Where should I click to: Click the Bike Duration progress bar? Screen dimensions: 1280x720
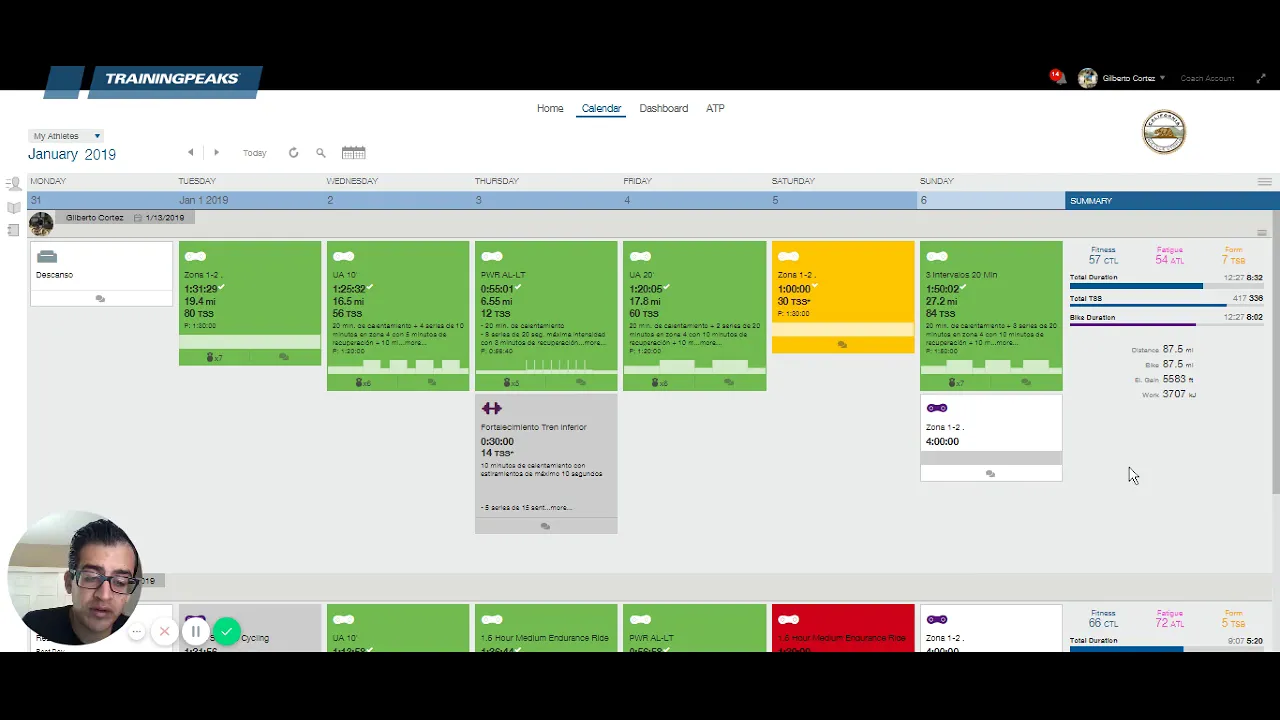[1166, 325]
